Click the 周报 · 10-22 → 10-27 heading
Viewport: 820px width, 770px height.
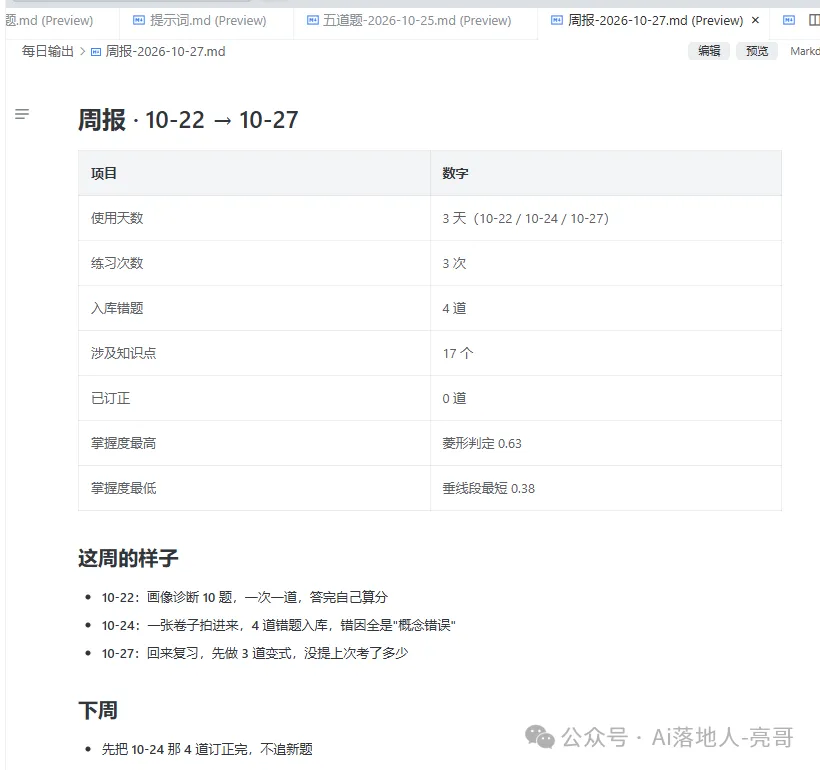coord(188,120)
